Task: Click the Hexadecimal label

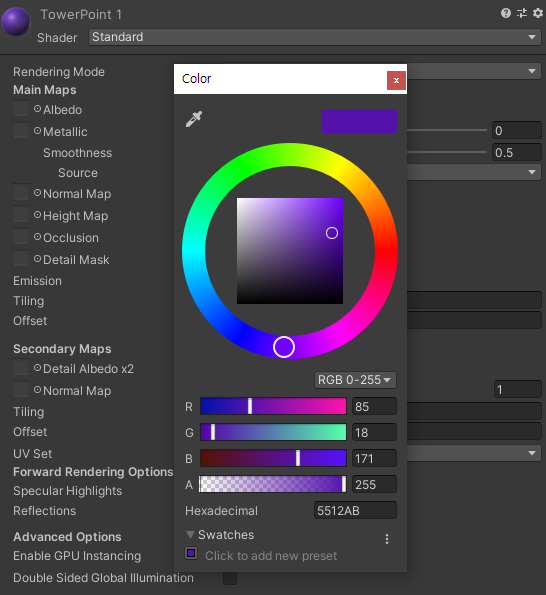Action: [221, 511]
